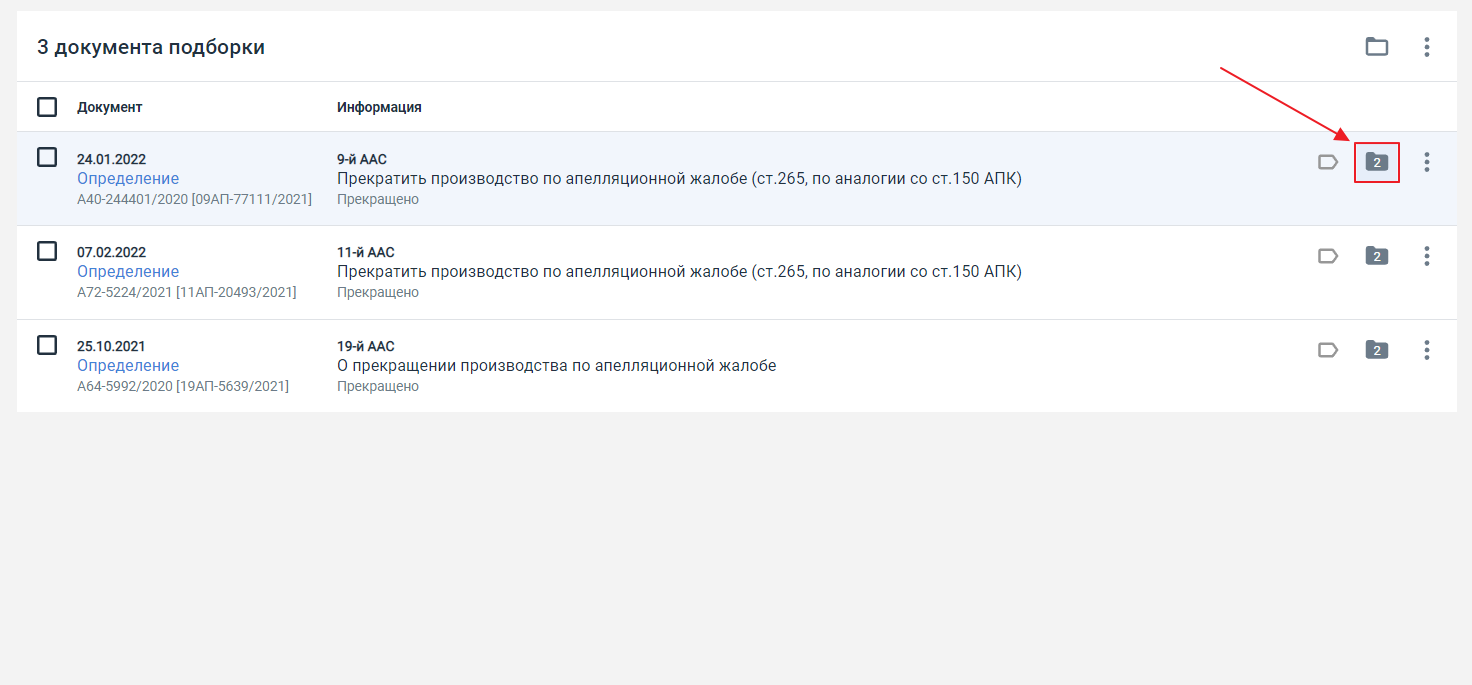Image resolution: width=1472 pixels, height=685 pixels.
Task: Click the tag icon for the 07.02.2022 document
Action: tap(1328, 256)
